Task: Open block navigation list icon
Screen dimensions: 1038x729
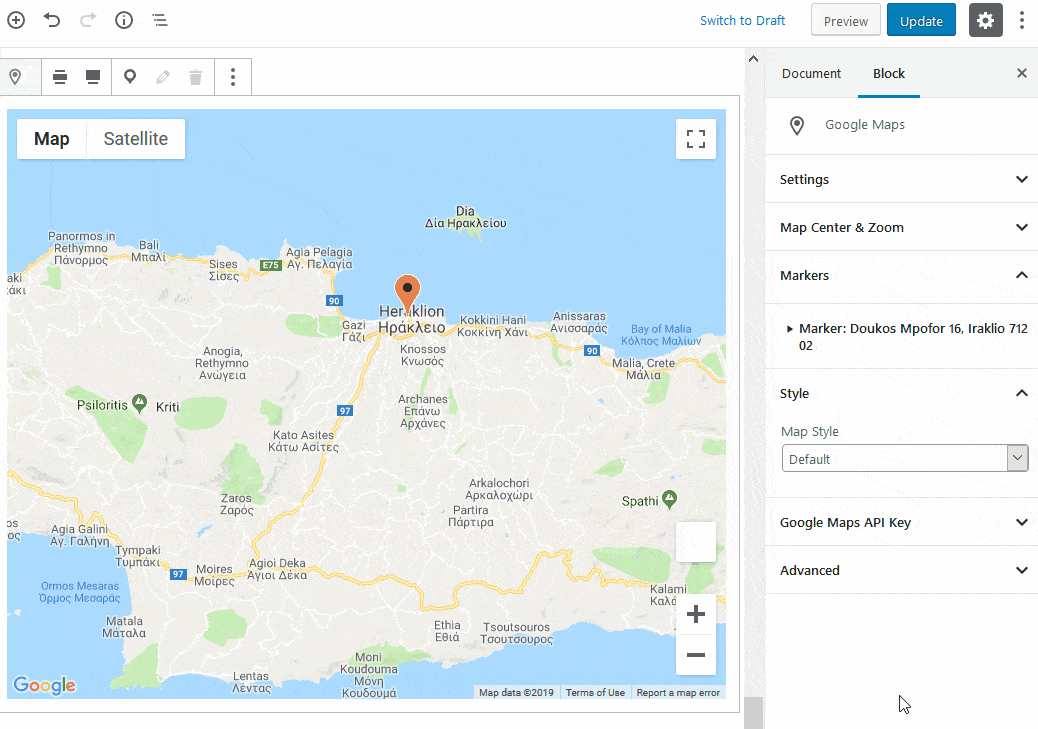Action: point(160,21)
